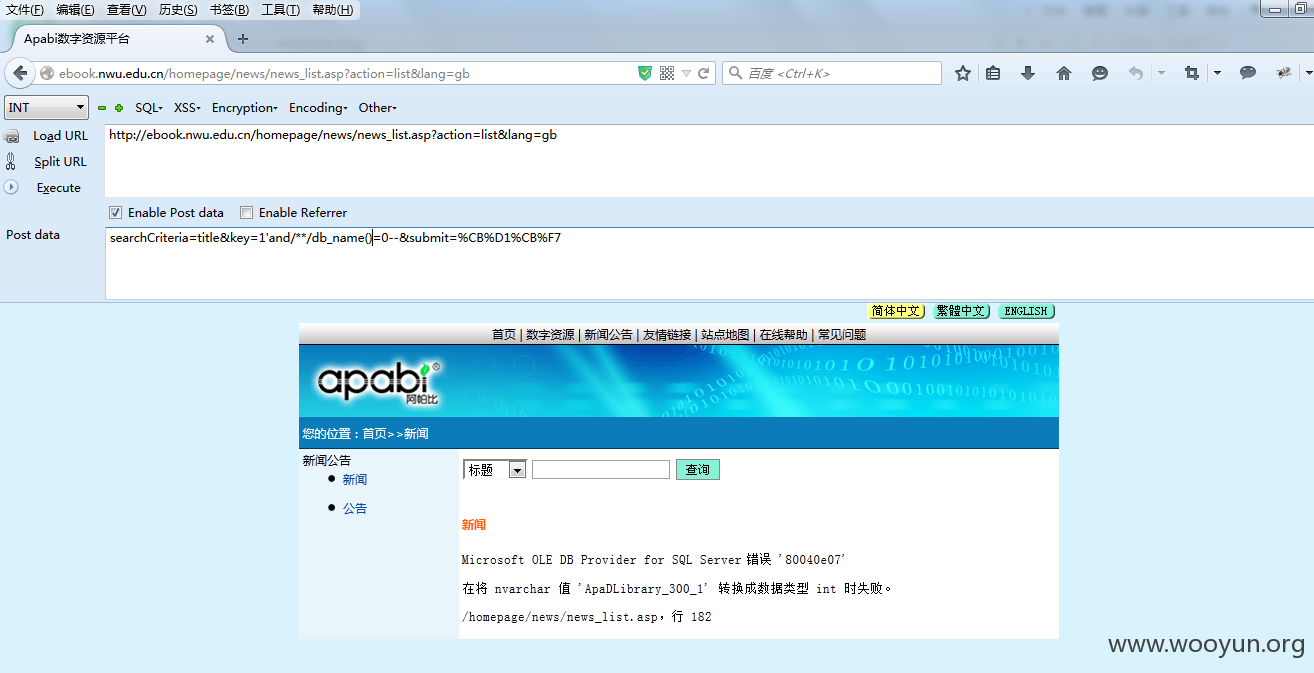The image size is (1314, 673).
Task: Open the 常见问题 navigation link
Action: tap(842, 335)
